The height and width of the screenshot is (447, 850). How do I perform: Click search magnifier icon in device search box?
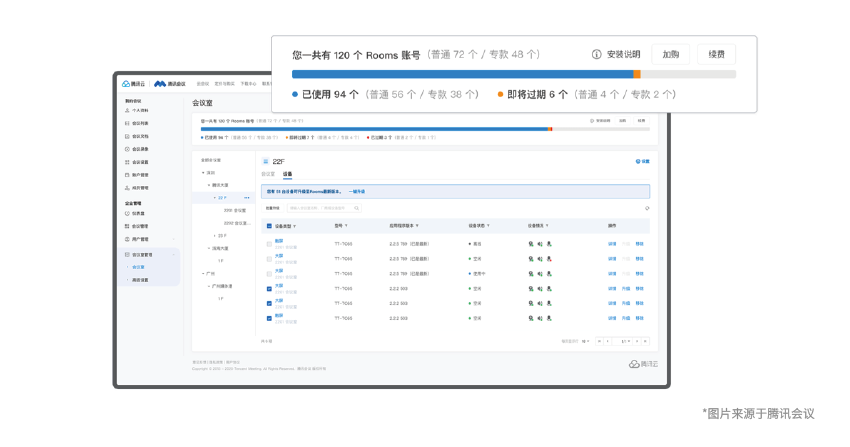tap(356, 208)
